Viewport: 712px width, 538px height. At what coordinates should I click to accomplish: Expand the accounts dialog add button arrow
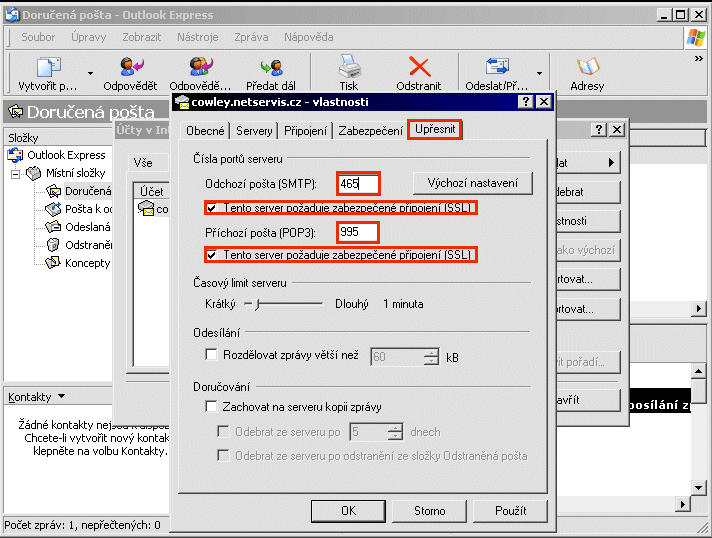coord(611,163)
